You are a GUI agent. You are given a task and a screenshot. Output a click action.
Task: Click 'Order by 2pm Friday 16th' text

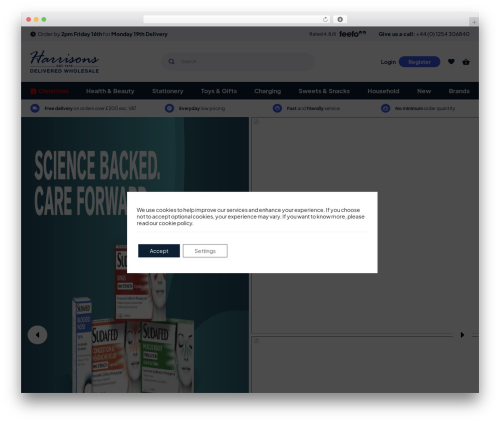point(70,34)
